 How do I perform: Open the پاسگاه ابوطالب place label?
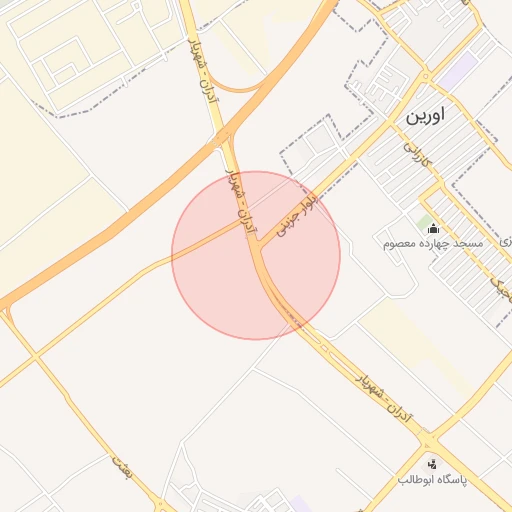click(432, 480)
